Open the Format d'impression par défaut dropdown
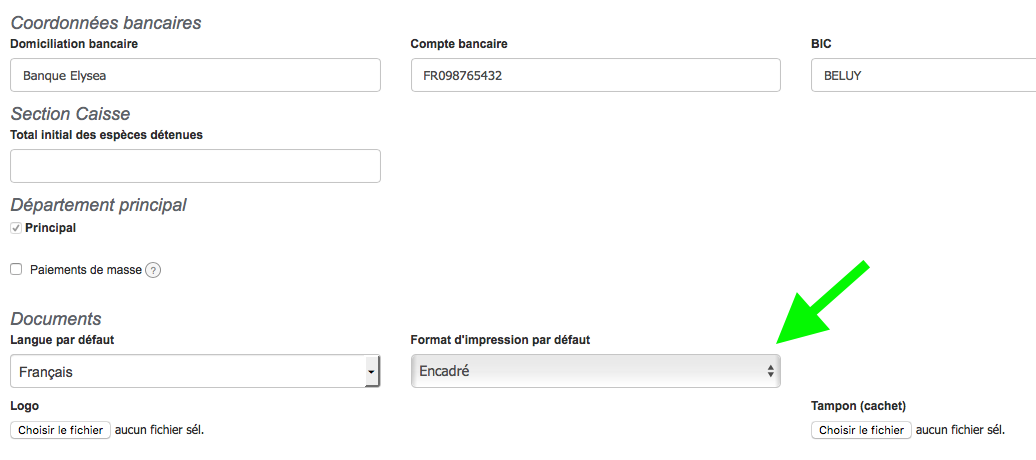This screenshot has width=1036, height=460. pos(595,371)
